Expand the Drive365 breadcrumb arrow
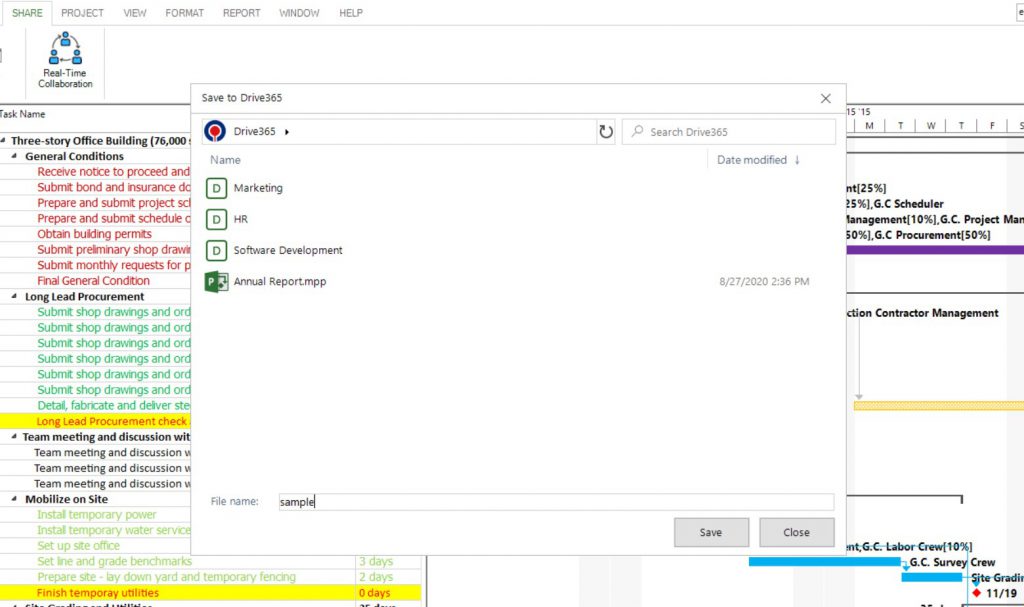This screenshot has height=607, width=1024. click(287, 132)
